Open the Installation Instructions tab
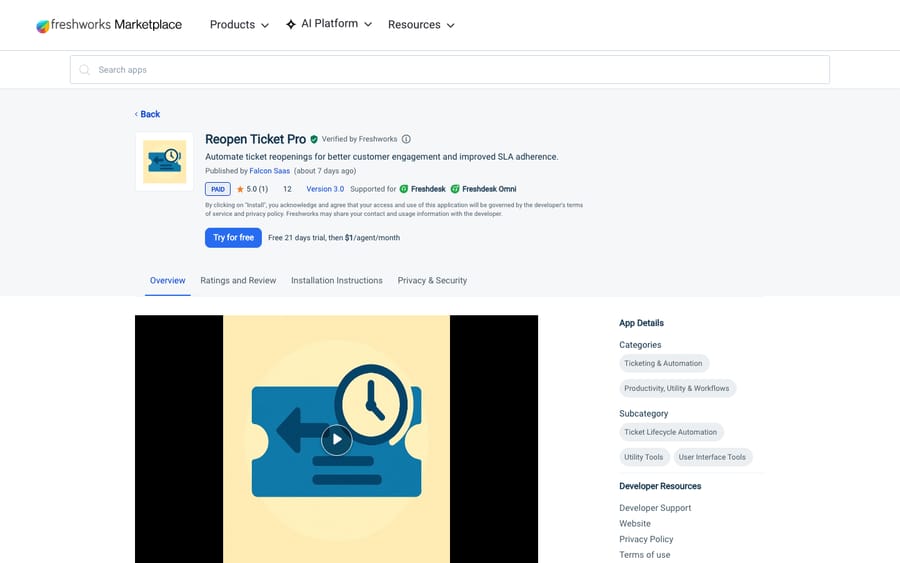900x563 pixels. 336,281
